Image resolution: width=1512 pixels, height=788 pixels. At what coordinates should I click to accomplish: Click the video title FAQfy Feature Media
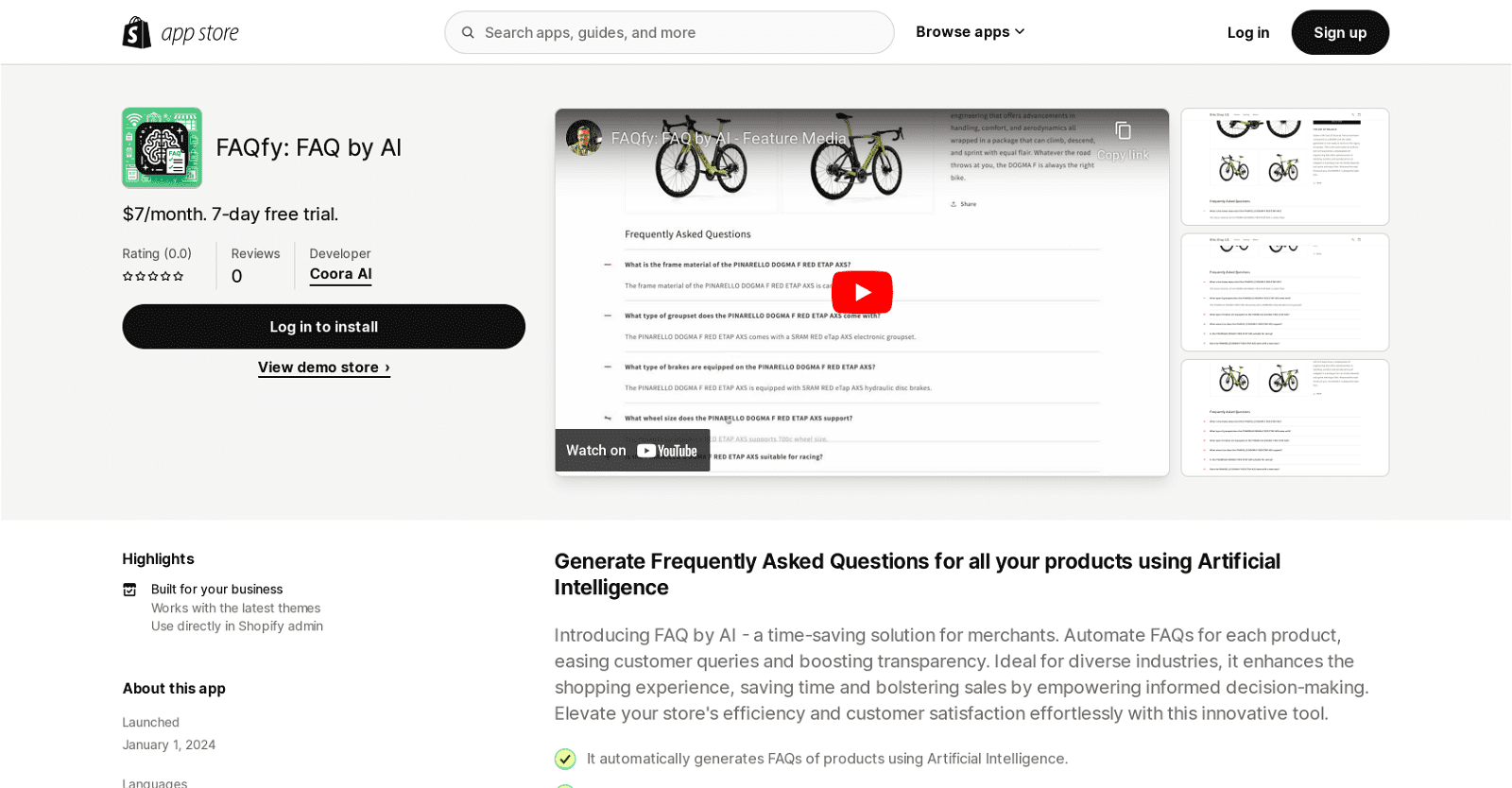729,139
